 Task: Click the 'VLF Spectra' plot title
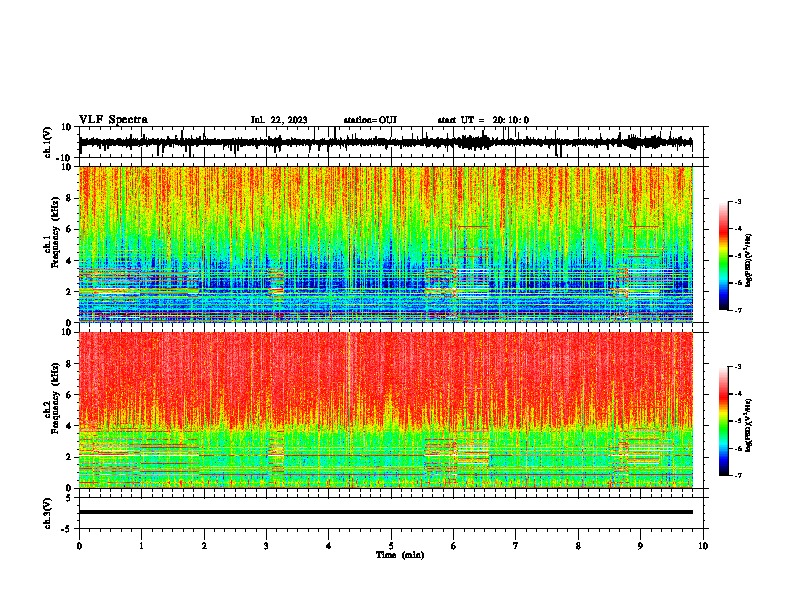(x=113, y=120)
